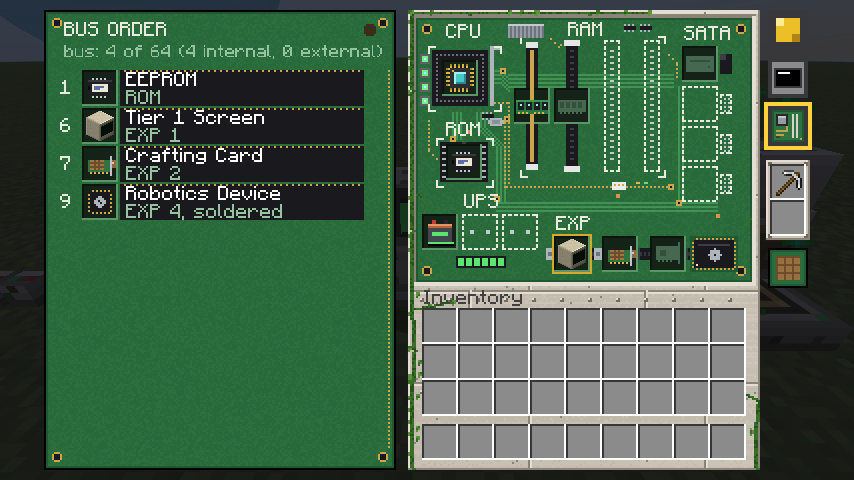
Task: Select the green expansion card in third EXP slot
Action: [x=667, y=254]
